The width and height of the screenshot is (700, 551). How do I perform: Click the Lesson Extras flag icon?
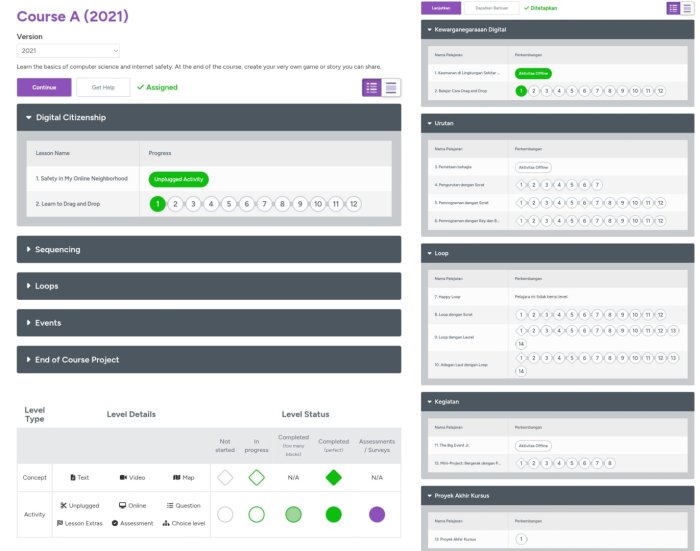61,523
